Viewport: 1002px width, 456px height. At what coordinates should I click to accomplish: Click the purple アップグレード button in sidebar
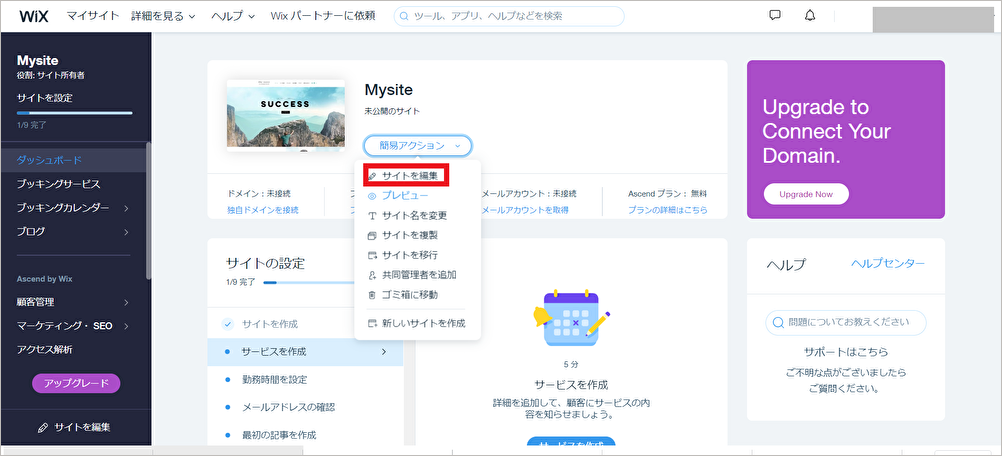[76, 383]
